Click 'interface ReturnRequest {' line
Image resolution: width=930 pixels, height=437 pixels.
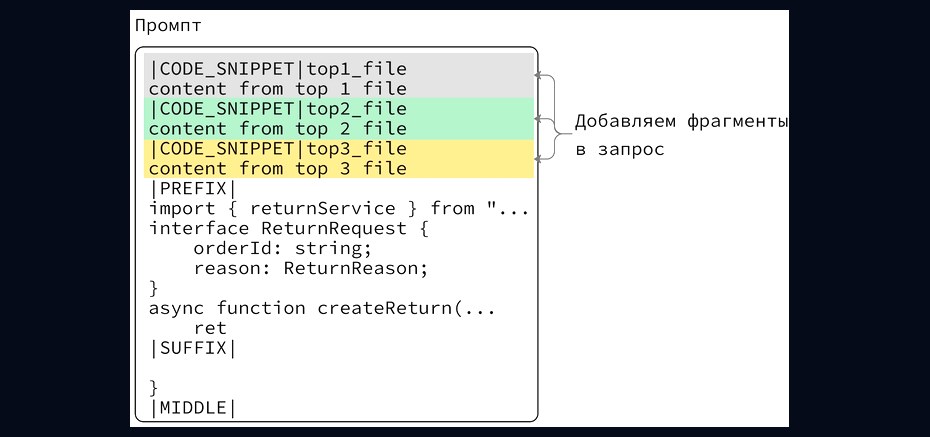(x=289, y=229)
